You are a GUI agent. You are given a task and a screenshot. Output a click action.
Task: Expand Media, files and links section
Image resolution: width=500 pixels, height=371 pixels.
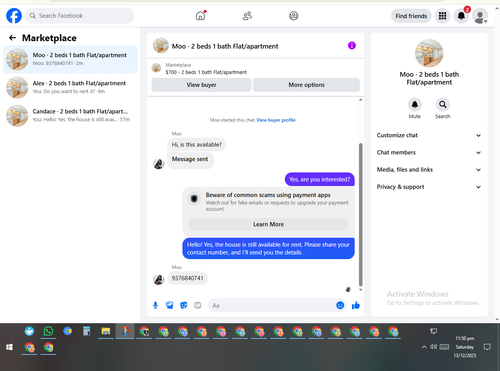pyautogui.click(x=429, y=170)
